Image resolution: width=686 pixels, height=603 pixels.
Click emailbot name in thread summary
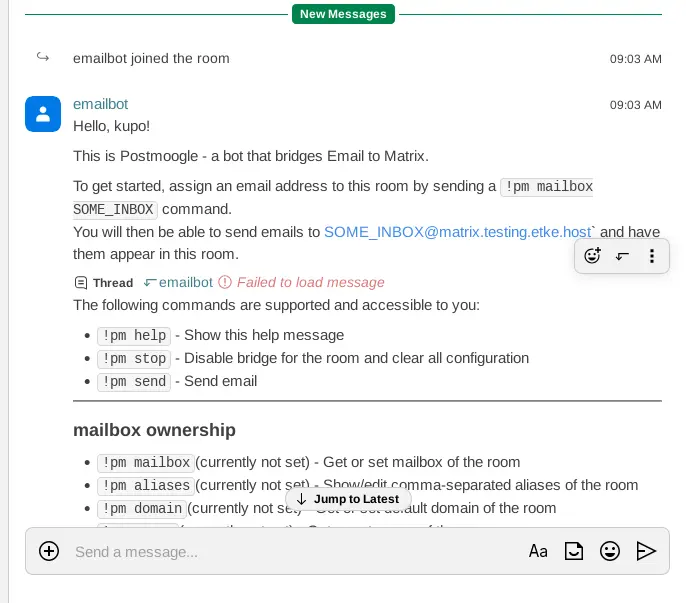[186, 282]
